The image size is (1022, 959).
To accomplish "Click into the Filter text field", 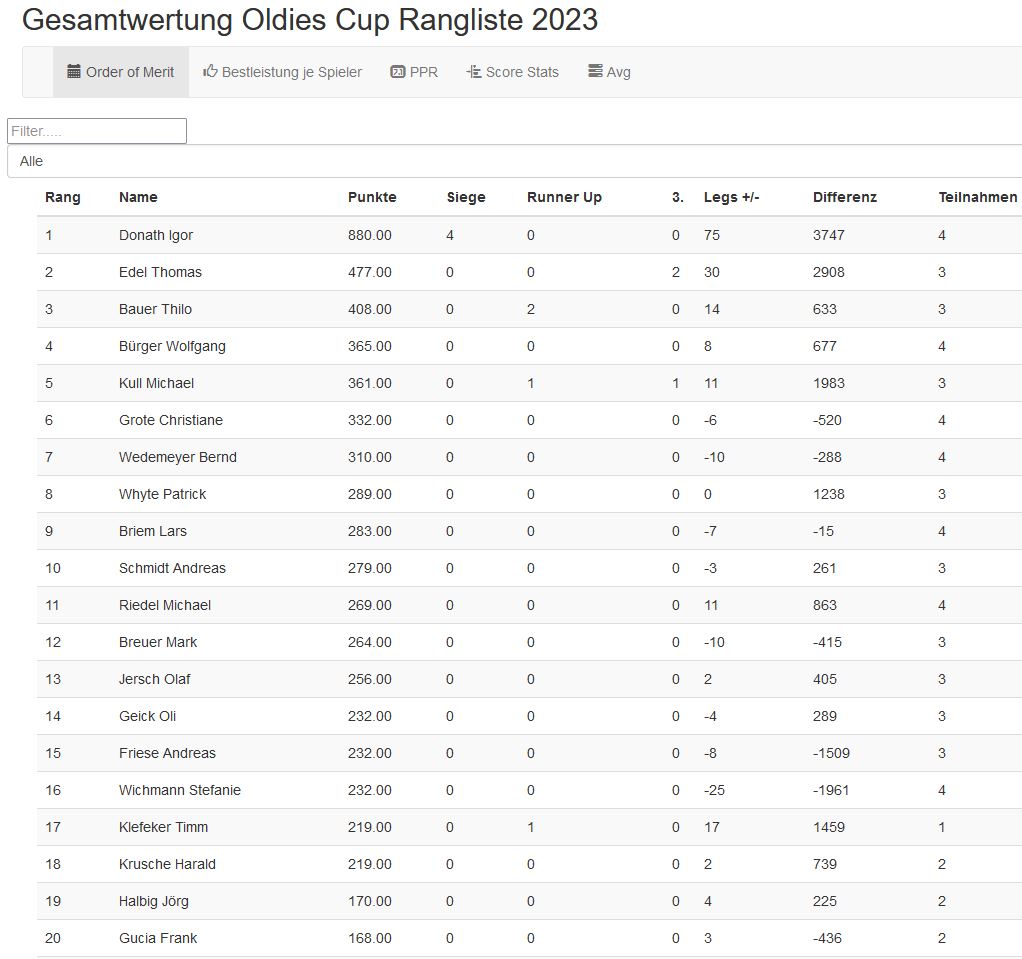I will click(x=97, y=131).
